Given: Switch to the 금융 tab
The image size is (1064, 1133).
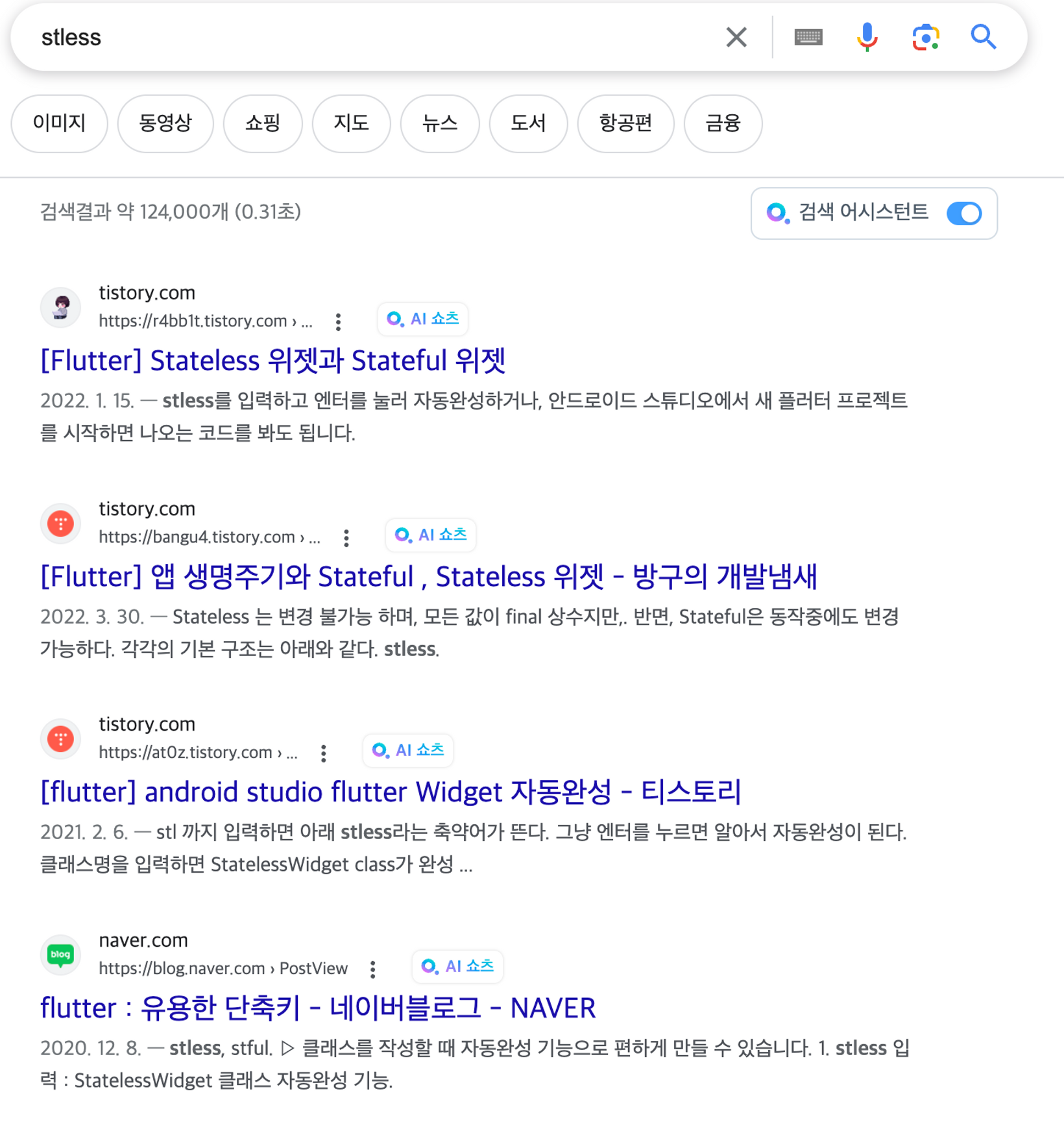Looking at the screenshot, I should click(723, 123).
